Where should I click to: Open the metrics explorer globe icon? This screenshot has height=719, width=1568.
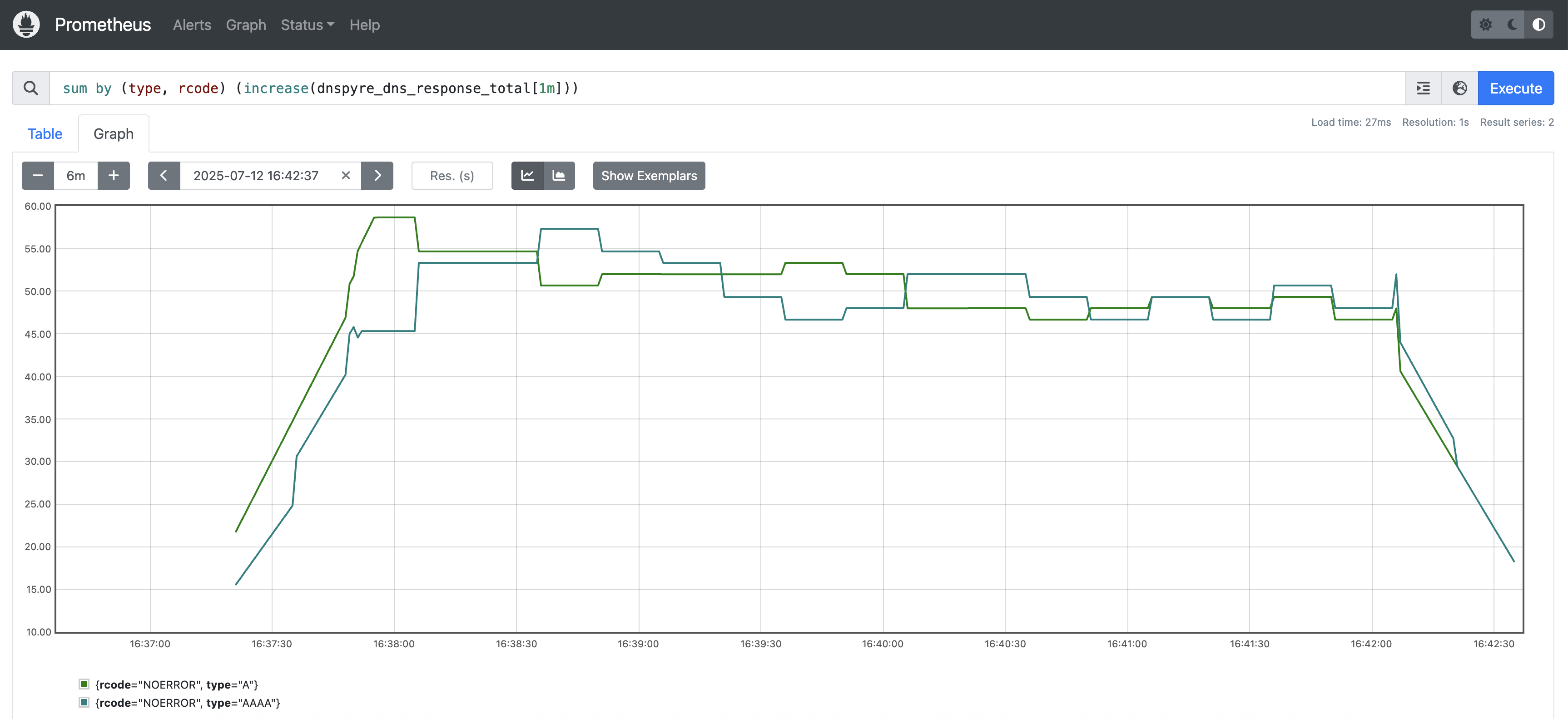(1459, 88)
